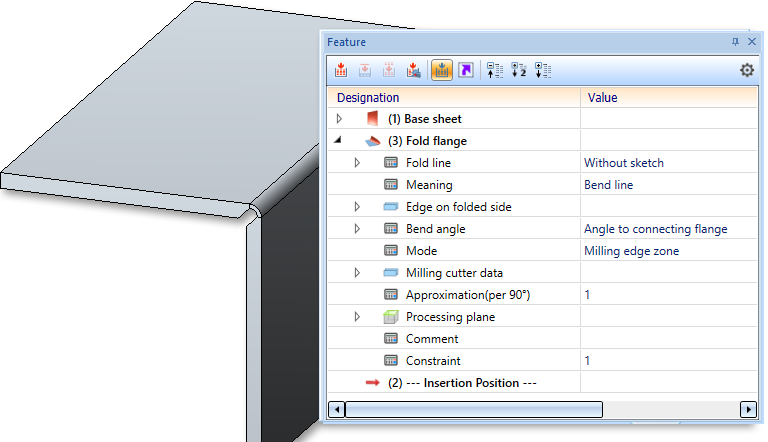Screen dimensions: 768x442
Task: Click the second greyed-out insertion toolbar icon
Action: (365, 70)
